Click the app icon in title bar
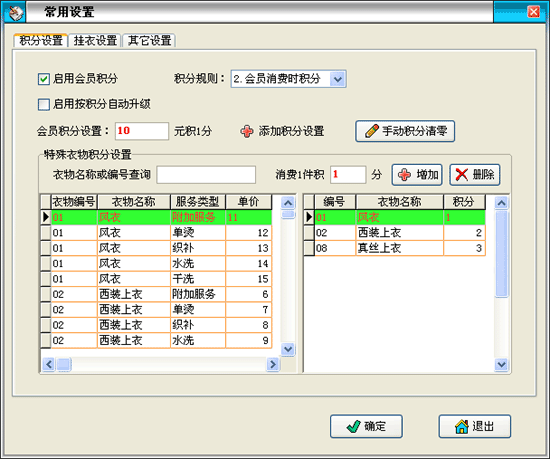Image resolution: width=550 pixels, height=459 pixels. (15, 13)
